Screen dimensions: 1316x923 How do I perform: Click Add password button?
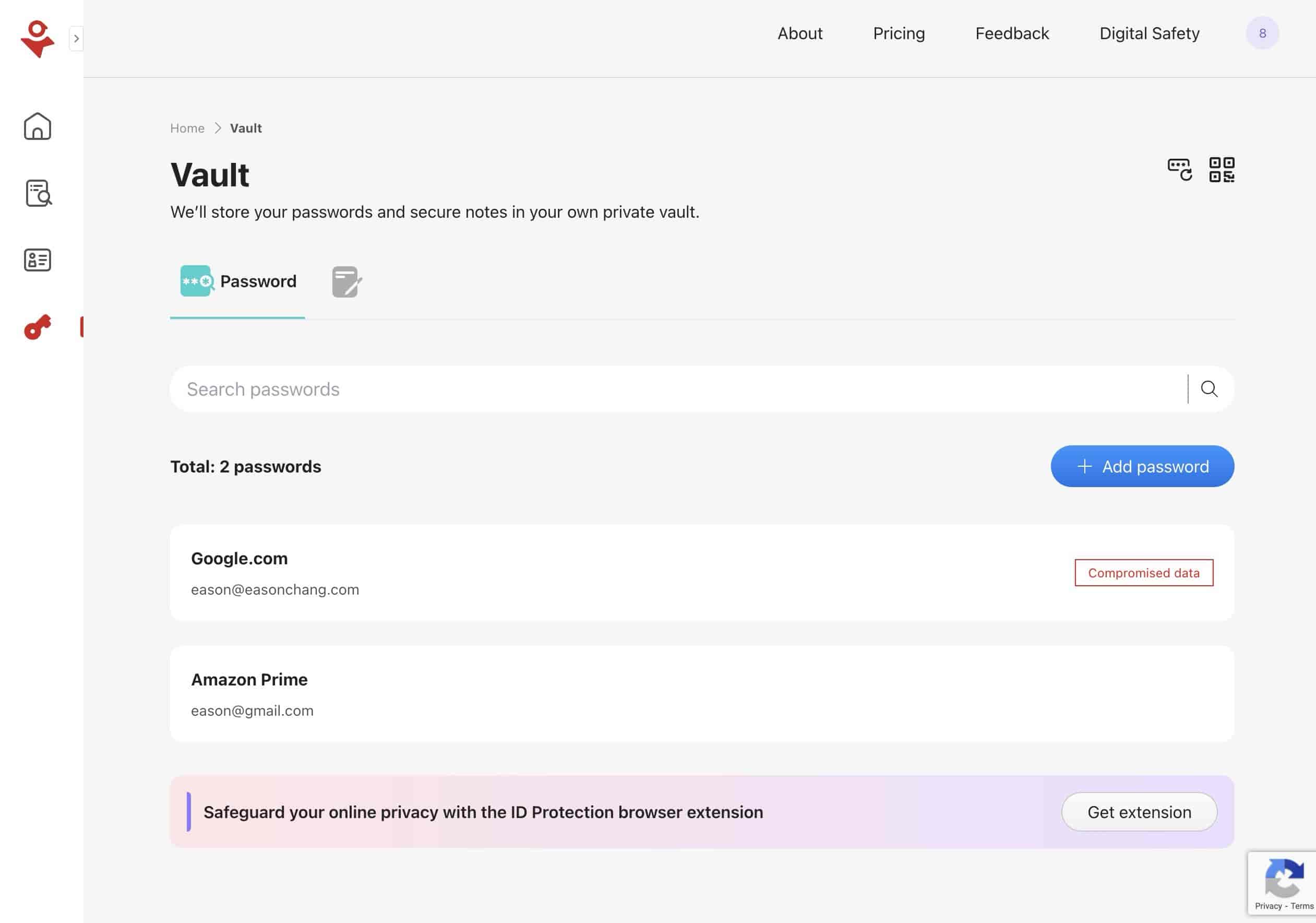[1142, 466]
